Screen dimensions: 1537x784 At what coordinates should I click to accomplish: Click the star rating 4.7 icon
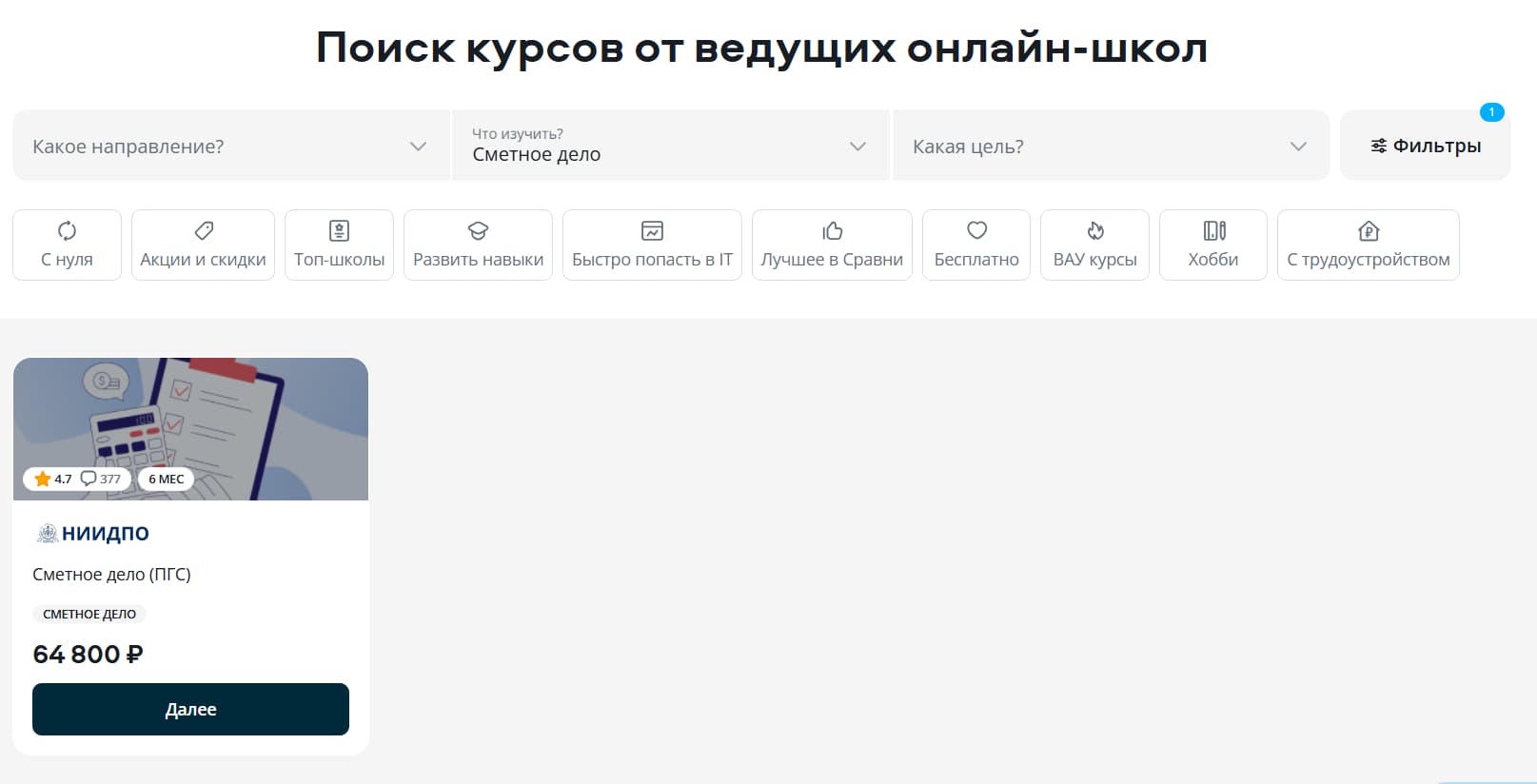click(42, 479)
